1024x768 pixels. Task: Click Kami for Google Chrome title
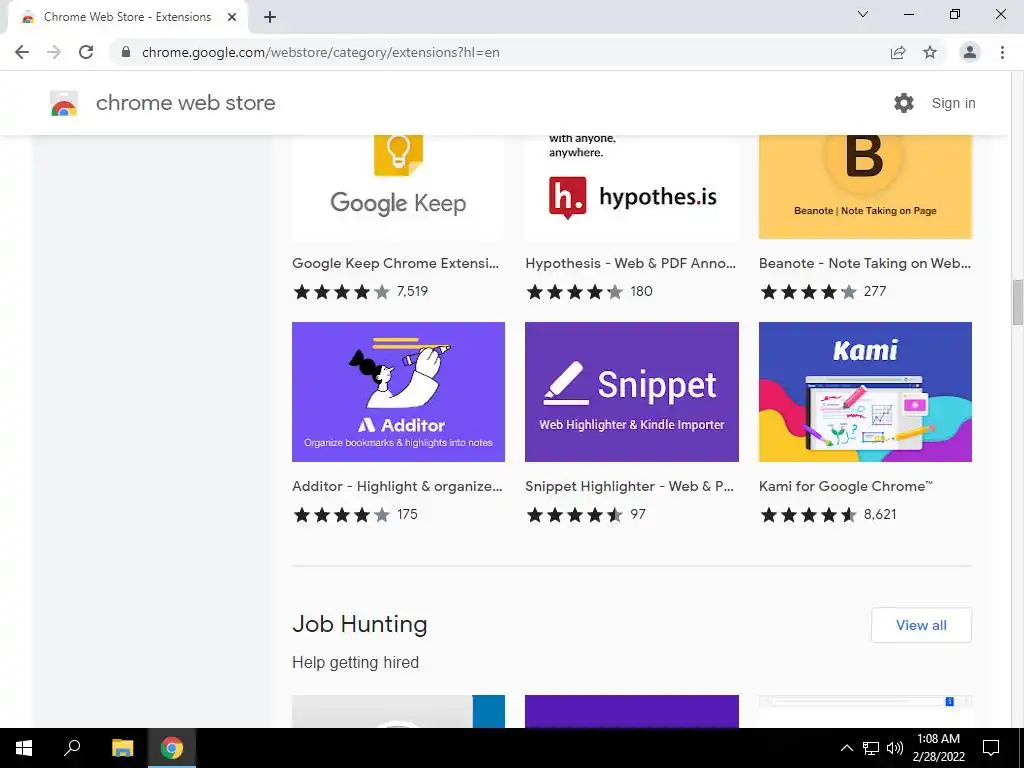(846, 487)
